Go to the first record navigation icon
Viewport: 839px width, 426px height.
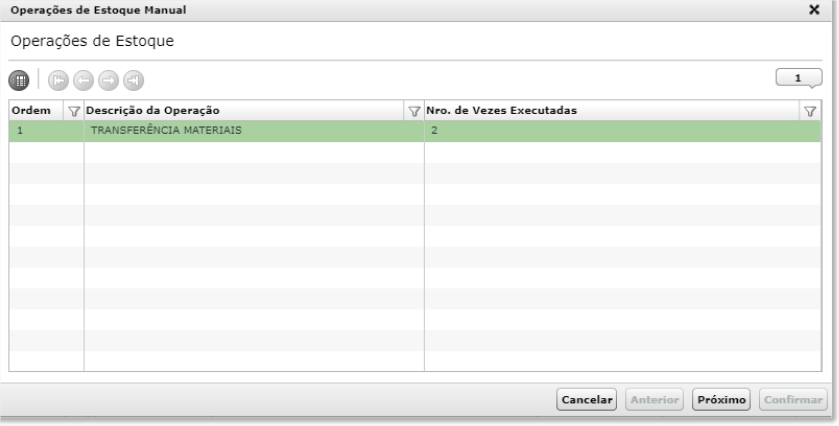click(58, 81)
